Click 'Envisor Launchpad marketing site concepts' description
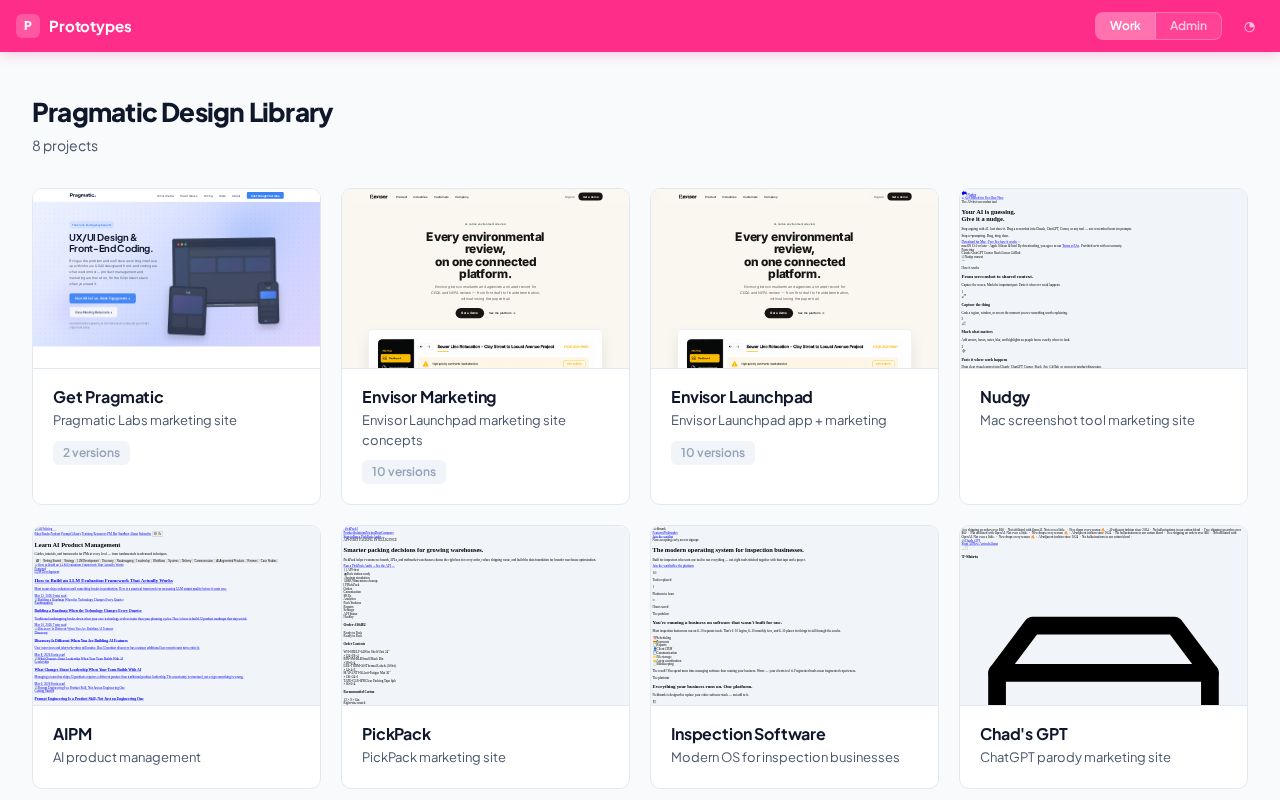The width and height of the screenshot is (1280, 800). click(464, 430)
